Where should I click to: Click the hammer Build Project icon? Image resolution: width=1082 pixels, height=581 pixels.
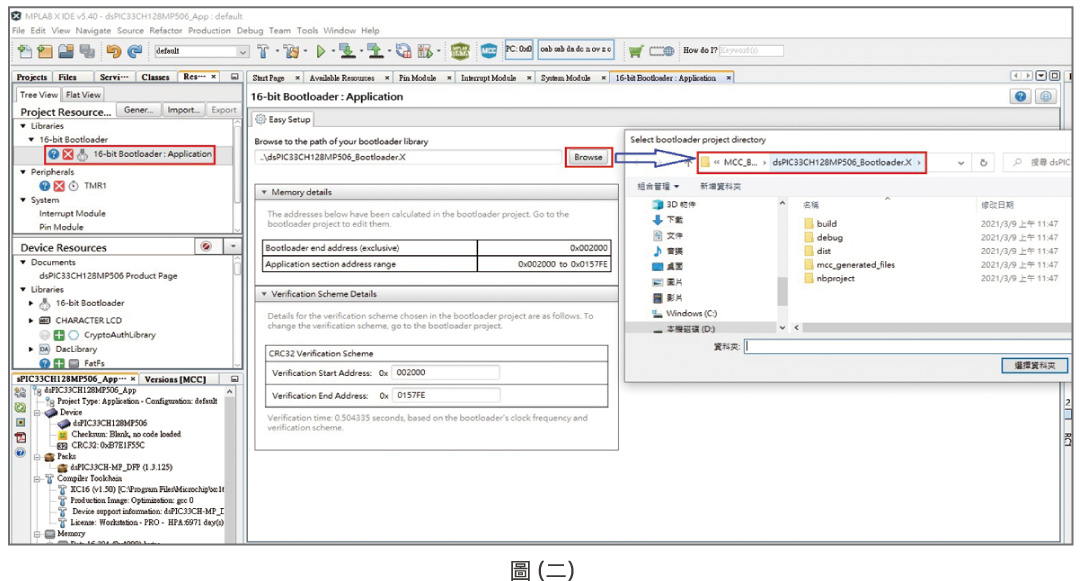(x=265, y=51)
